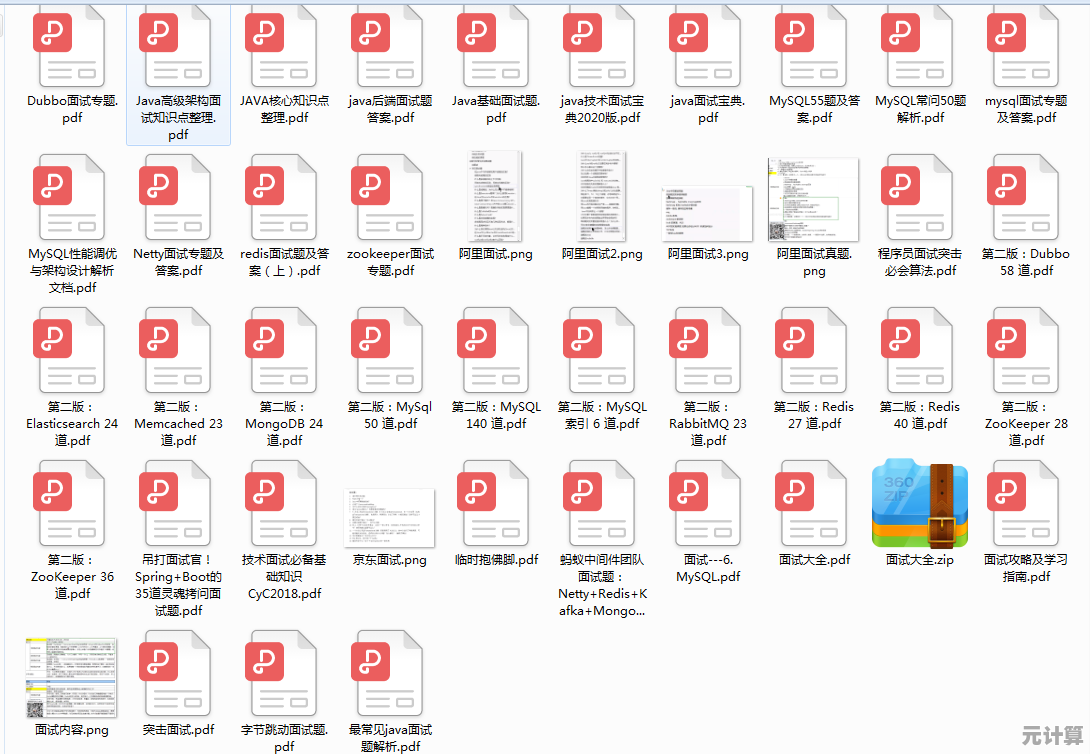Click the 最常见java面试题解析.pdf name label
Viewport: 1090px width, 754px height.
click(390, 738)
